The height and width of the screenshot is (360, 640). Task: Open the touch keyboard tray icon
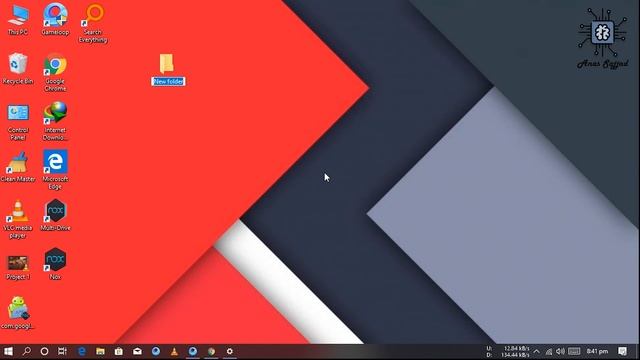(574, 351)
